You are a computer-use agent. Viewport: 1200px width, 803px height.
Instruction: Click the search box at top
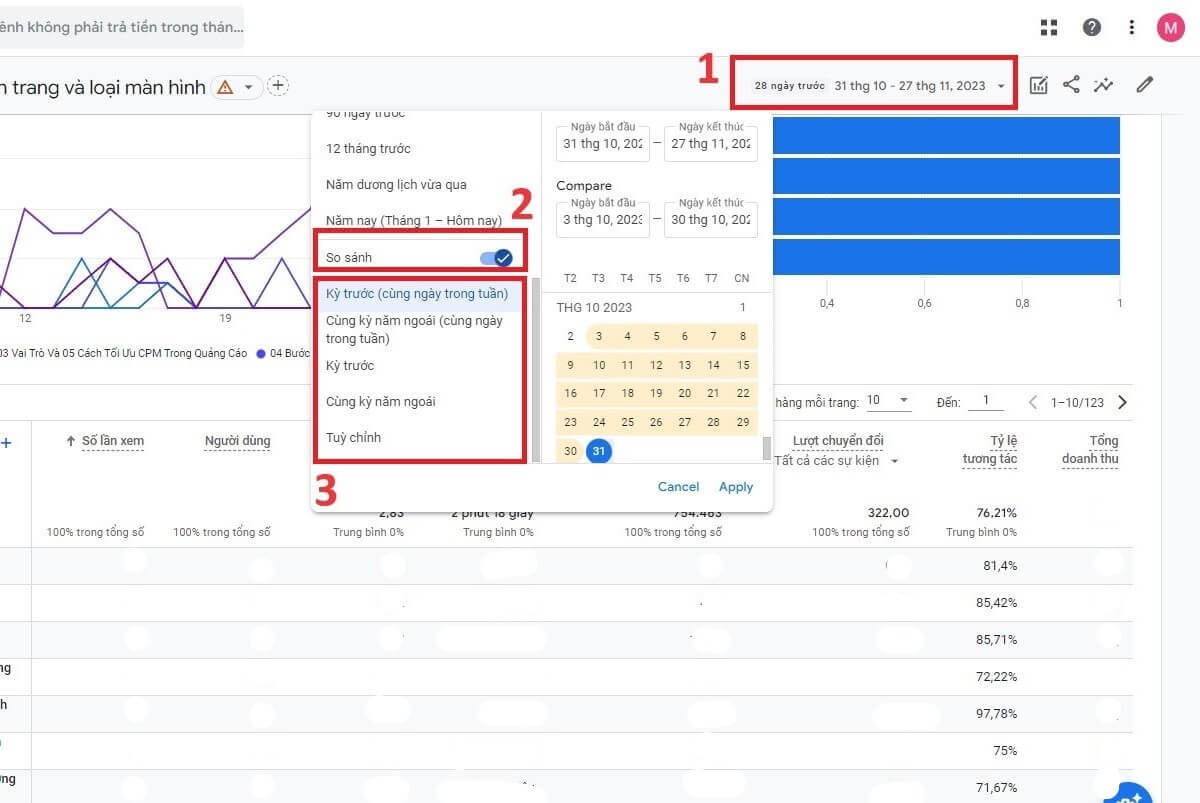tap(120, 27)
